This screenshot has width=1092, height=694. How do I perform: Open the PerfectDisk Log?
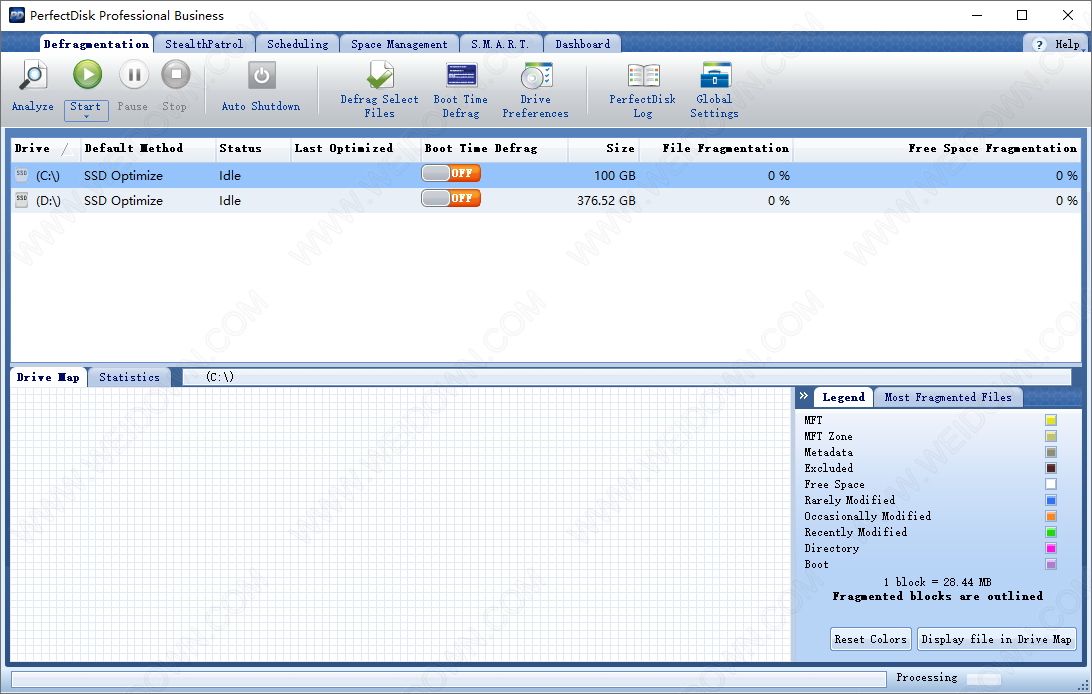(x=643, y=76)
